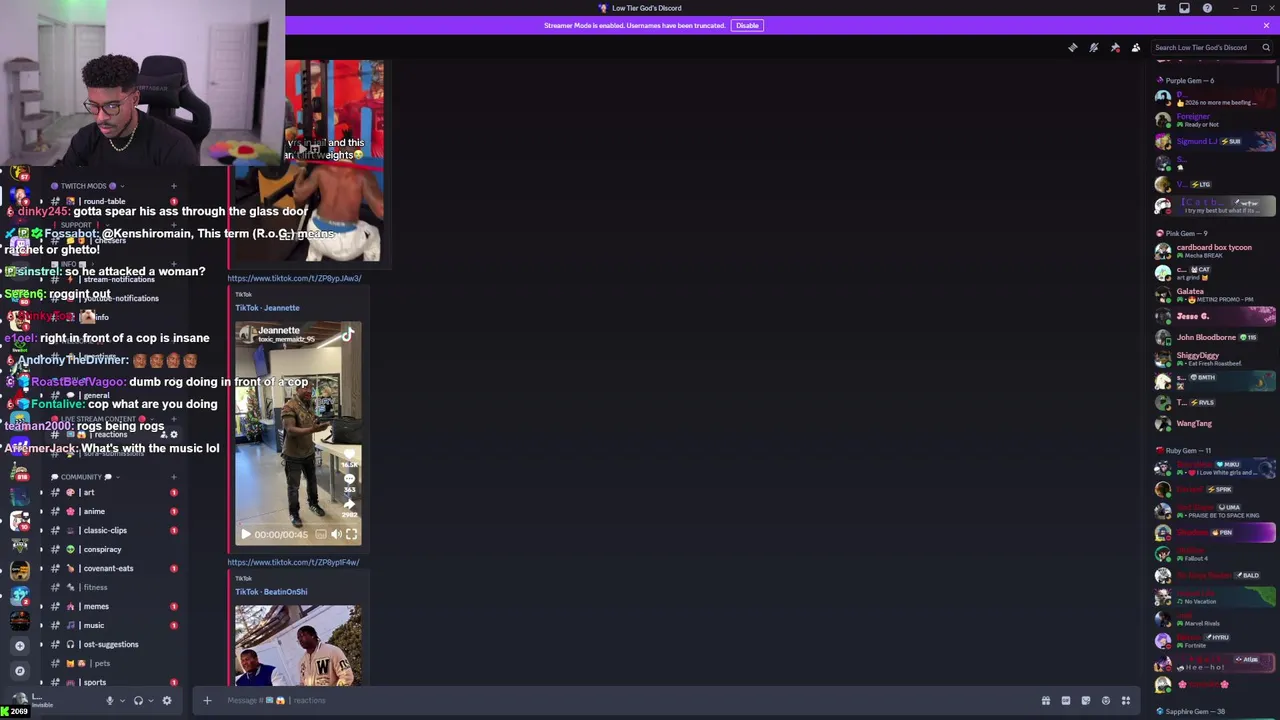Click Discover servers compass icon
Screen dimensions: 1280x720
pos(20,671)
